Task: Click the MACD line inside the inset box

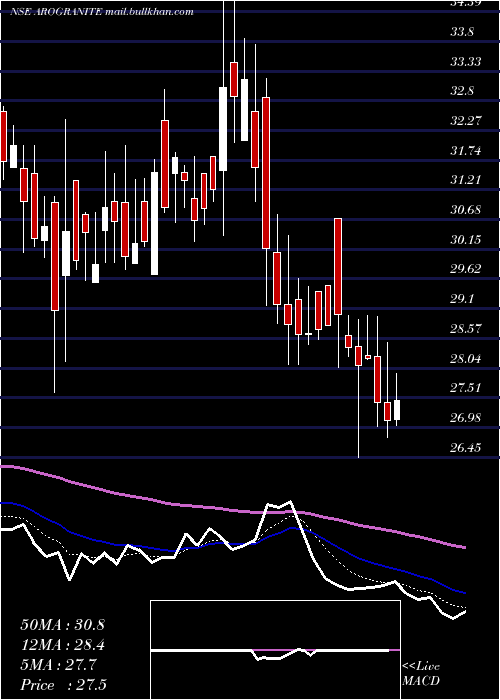Action: (x=275, y=652)
